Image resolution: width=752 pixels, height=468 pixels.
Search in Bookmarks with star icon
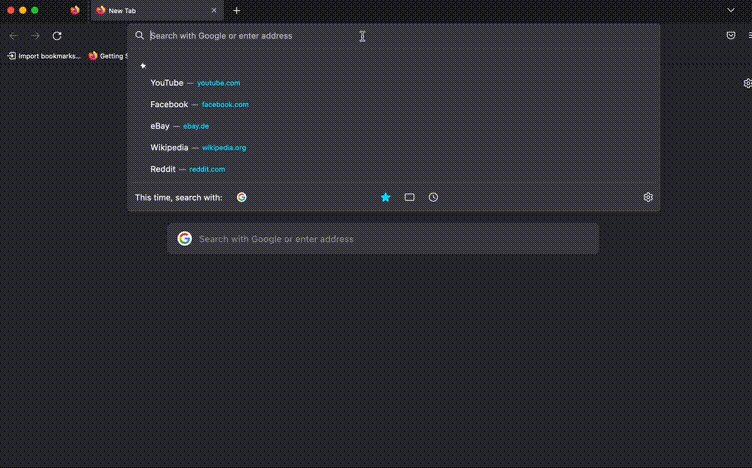pyautogui.click(x=386, y=197)
